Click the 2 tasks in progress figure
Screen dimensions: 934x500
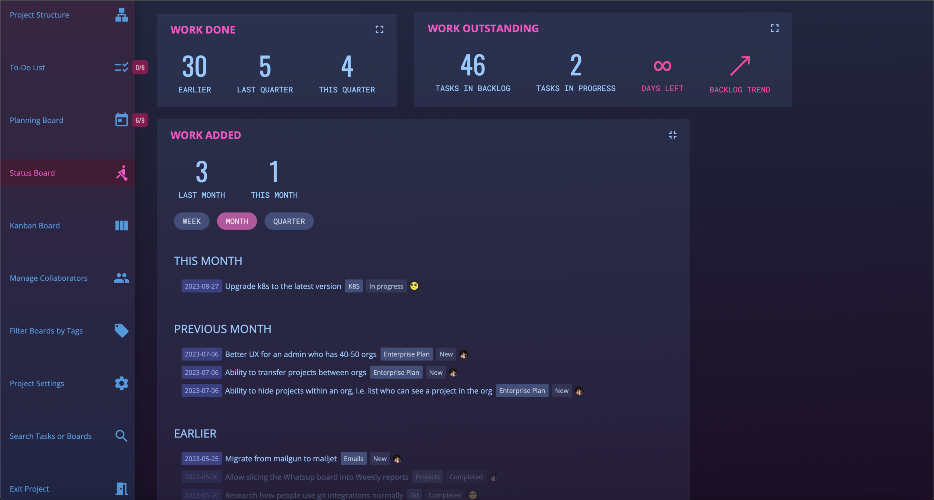pyautogui.click(x=575, y=66)
